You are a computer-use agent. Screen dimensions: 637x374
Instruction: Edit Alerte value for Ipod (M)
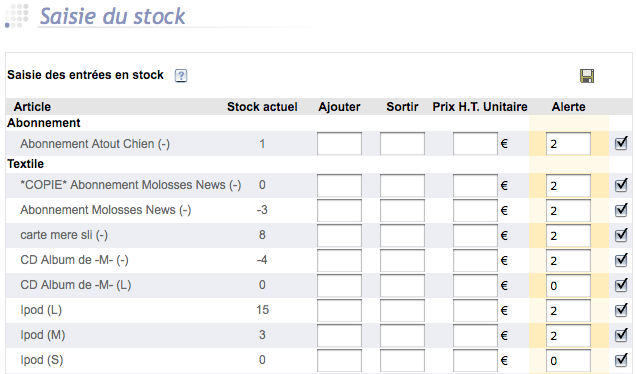[x=568, y=336]
